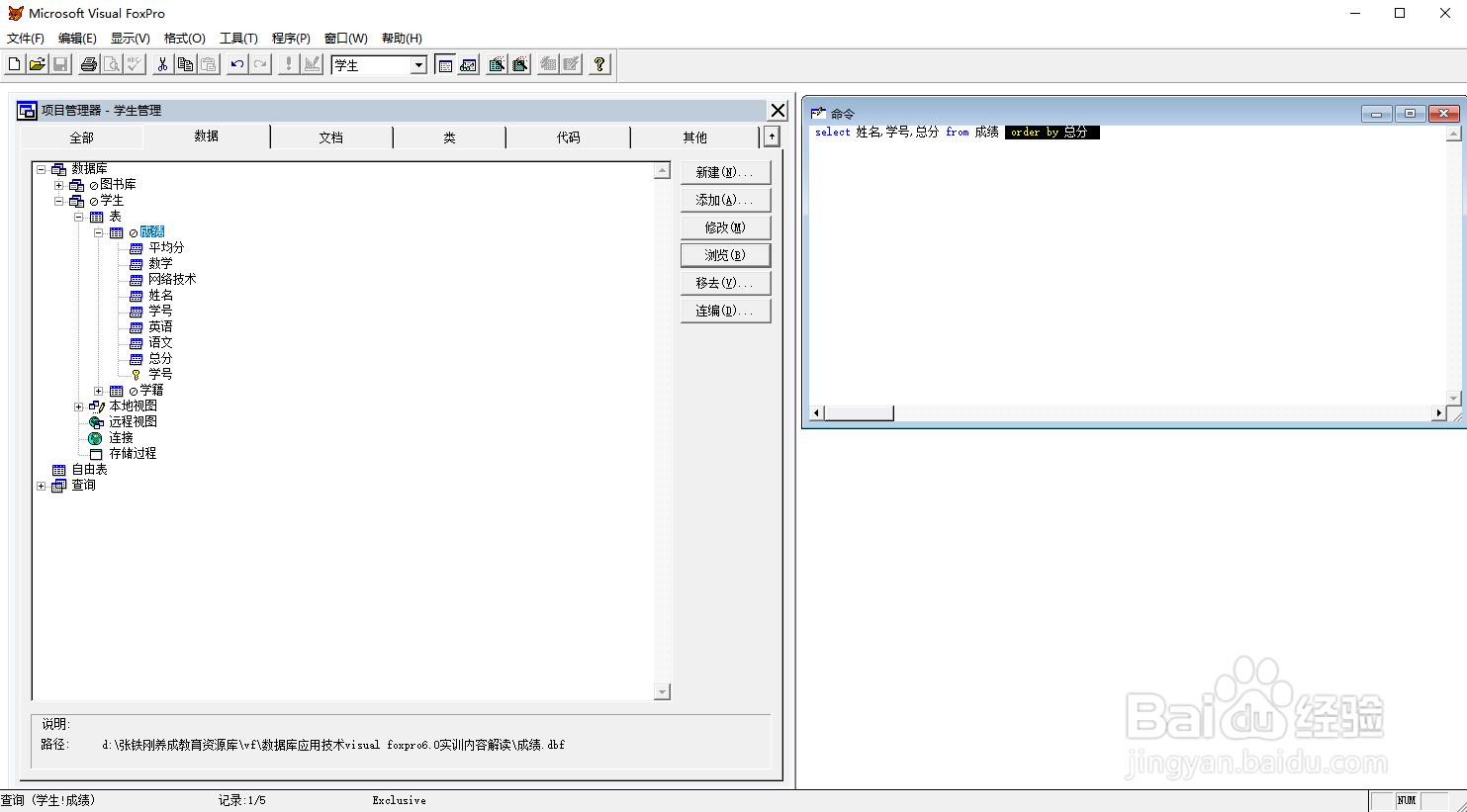Expand the 本地视图 node
Viewport: 1467px width, 812px height.
79,406
